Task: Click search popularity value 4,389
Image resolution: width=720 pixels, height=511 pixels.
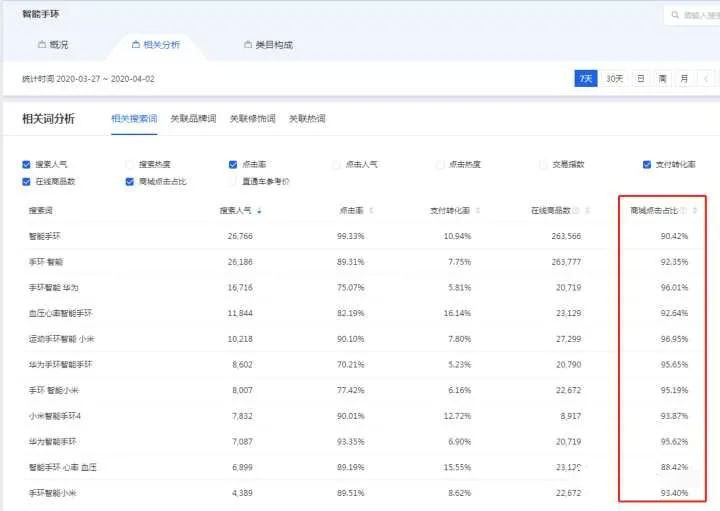Action: (x=242, y=494)
